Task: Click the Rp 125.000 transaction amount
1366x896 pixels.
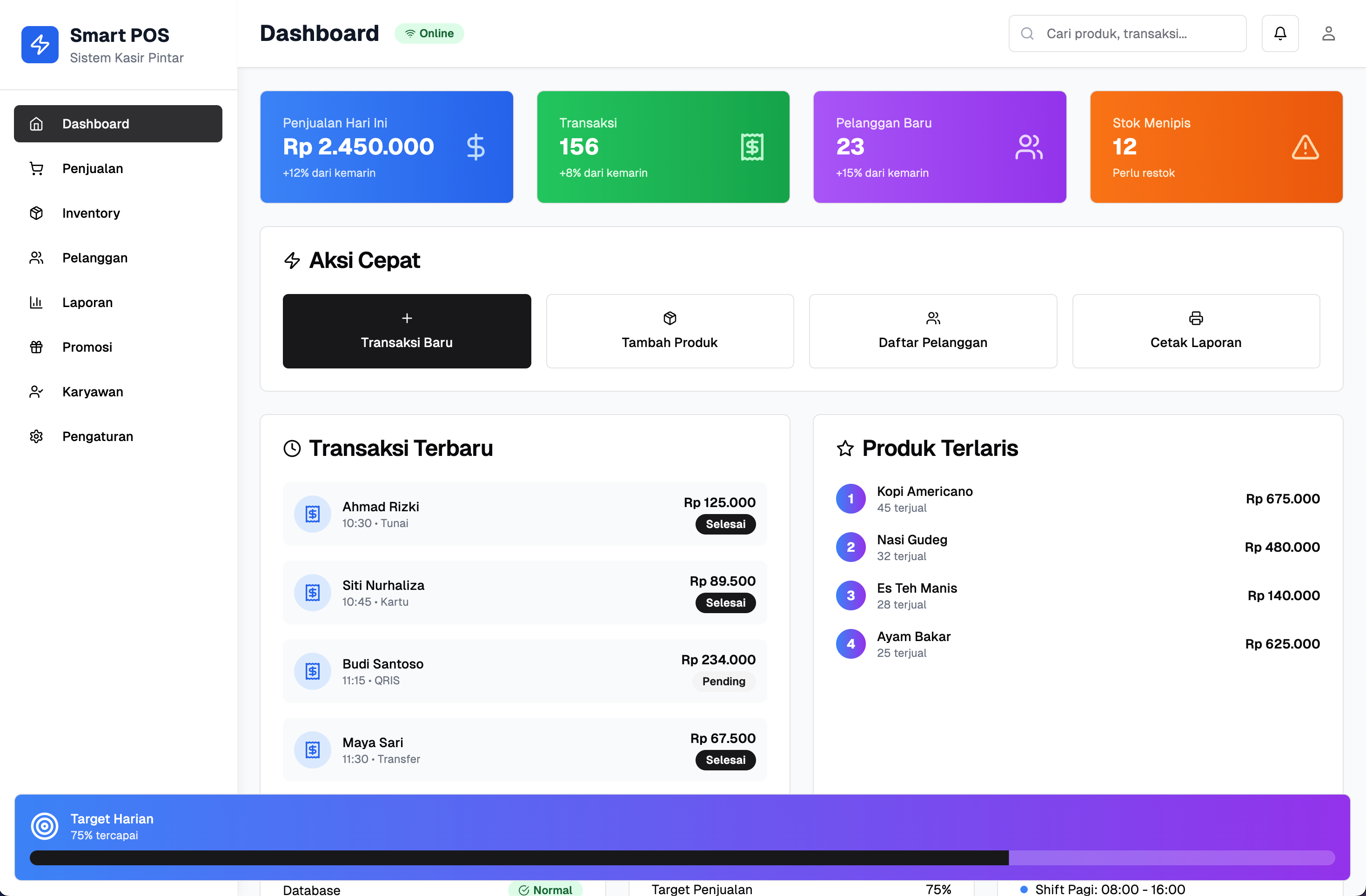Action: 720,503
